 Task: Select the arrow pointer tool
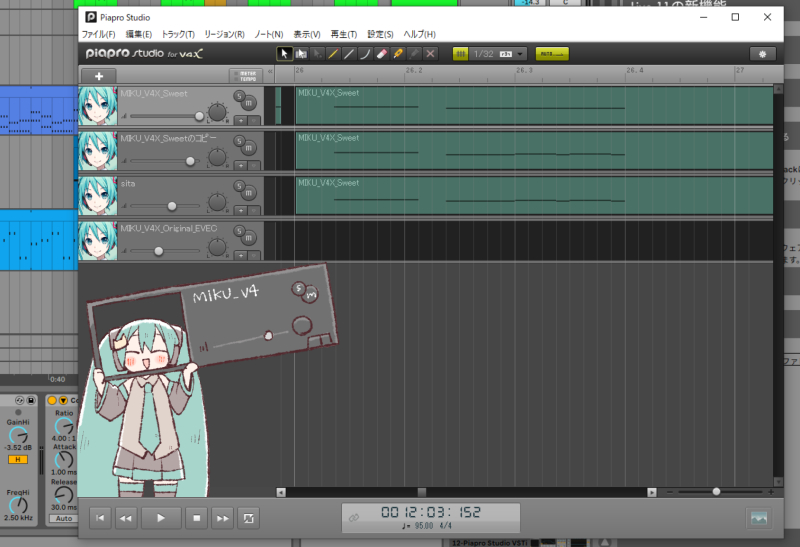[284, 54]
